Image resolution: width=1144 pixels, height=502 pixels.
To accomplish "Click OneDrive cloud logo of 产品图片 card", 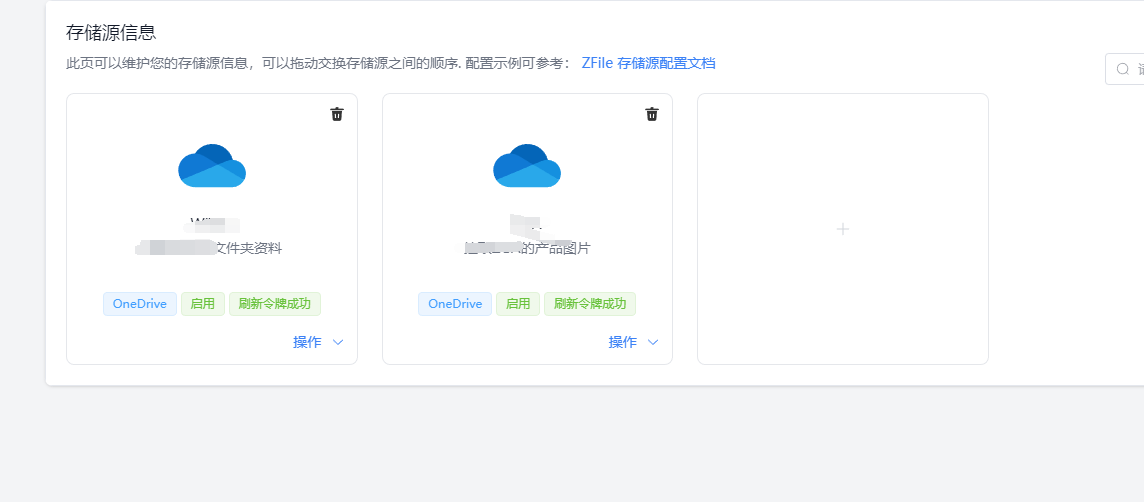I will point(527,166).
